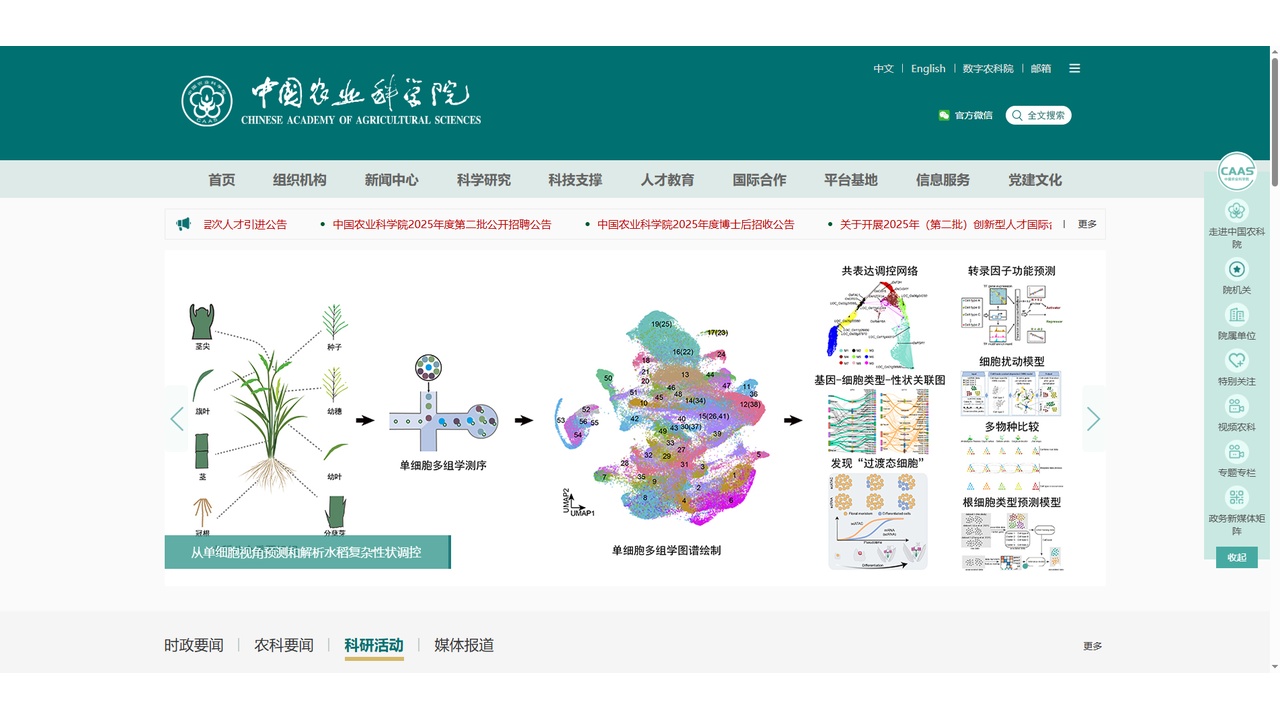Switch the site language to English

928,68
